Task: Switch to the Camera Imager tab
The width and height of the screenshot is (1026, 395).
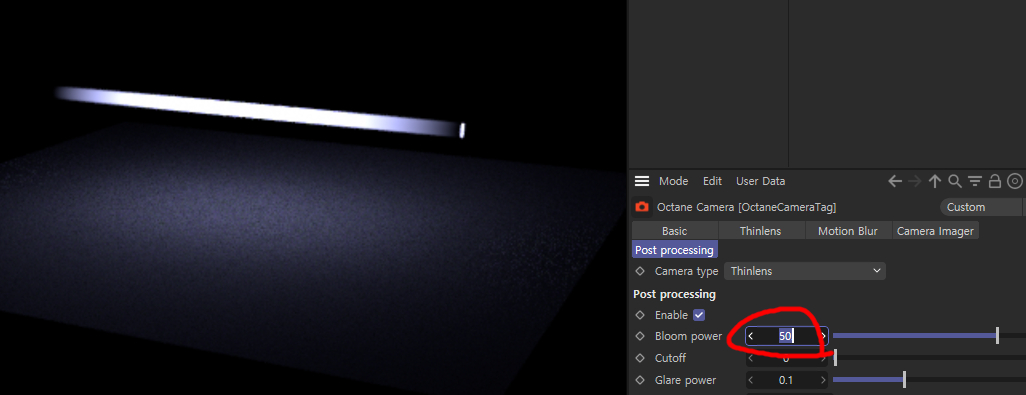Action: pyautogui.click(x=936, y=231)
